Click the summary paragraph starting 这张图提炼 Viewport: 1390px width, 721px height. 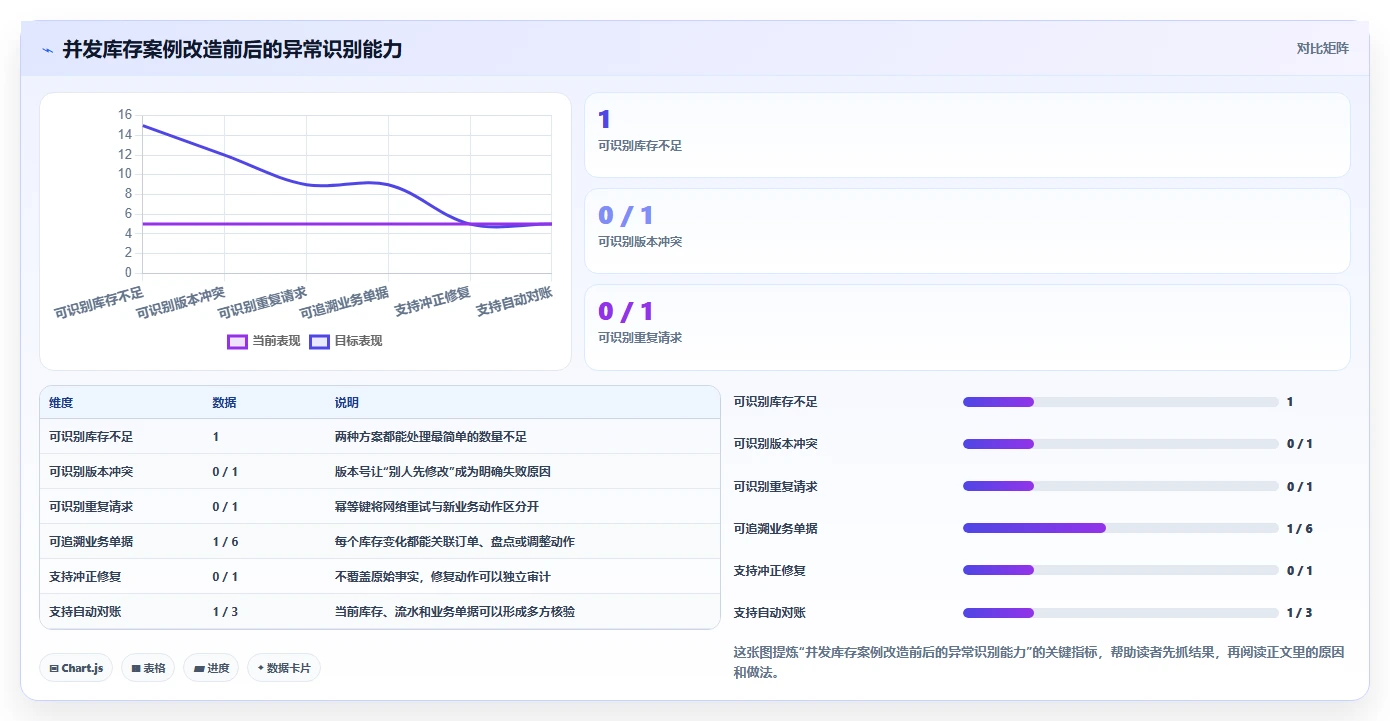[x=1039, y=662]
